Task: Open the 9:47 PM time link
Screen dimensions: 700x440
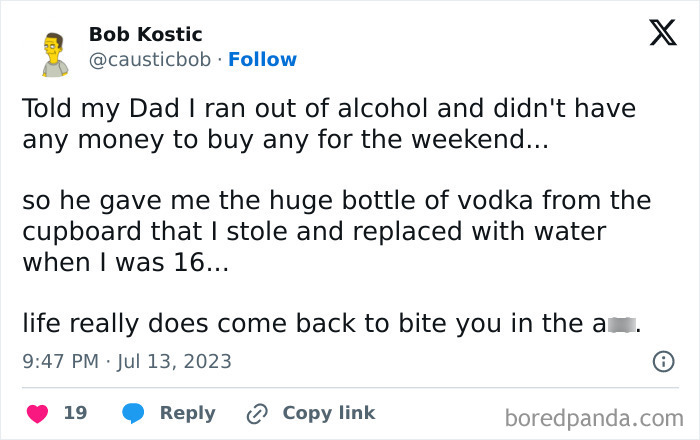Action: (61, 361)
